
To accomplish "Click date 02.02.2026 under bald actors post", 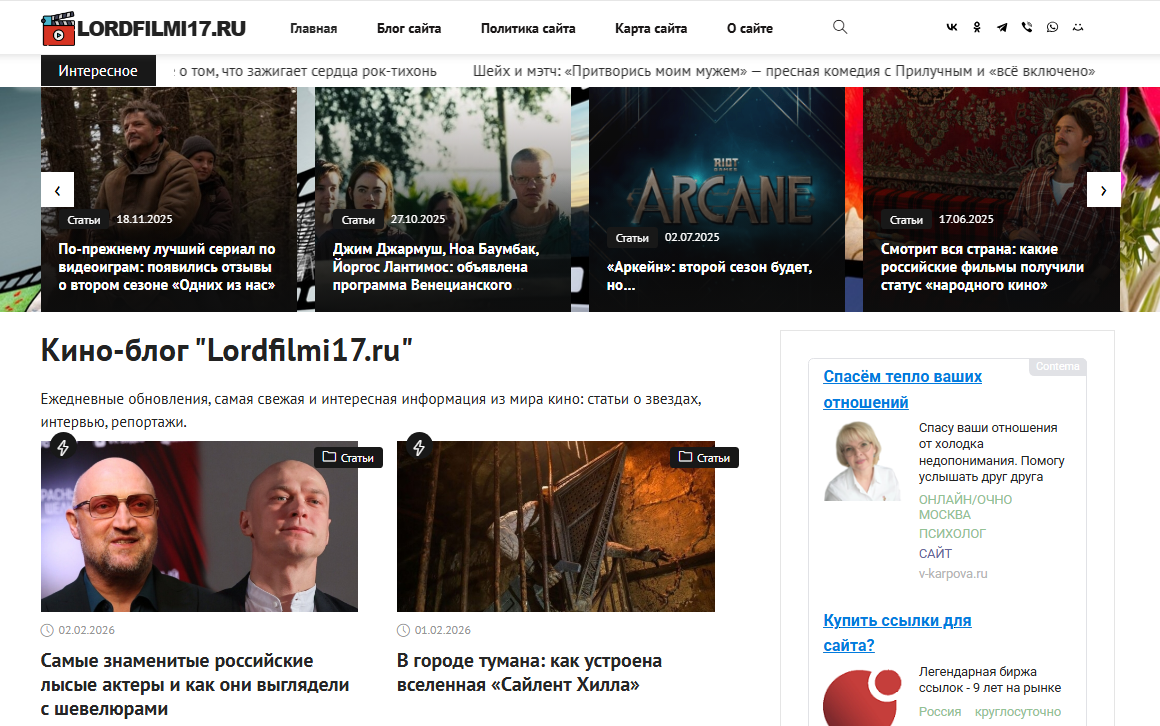I will click(87, 631).
